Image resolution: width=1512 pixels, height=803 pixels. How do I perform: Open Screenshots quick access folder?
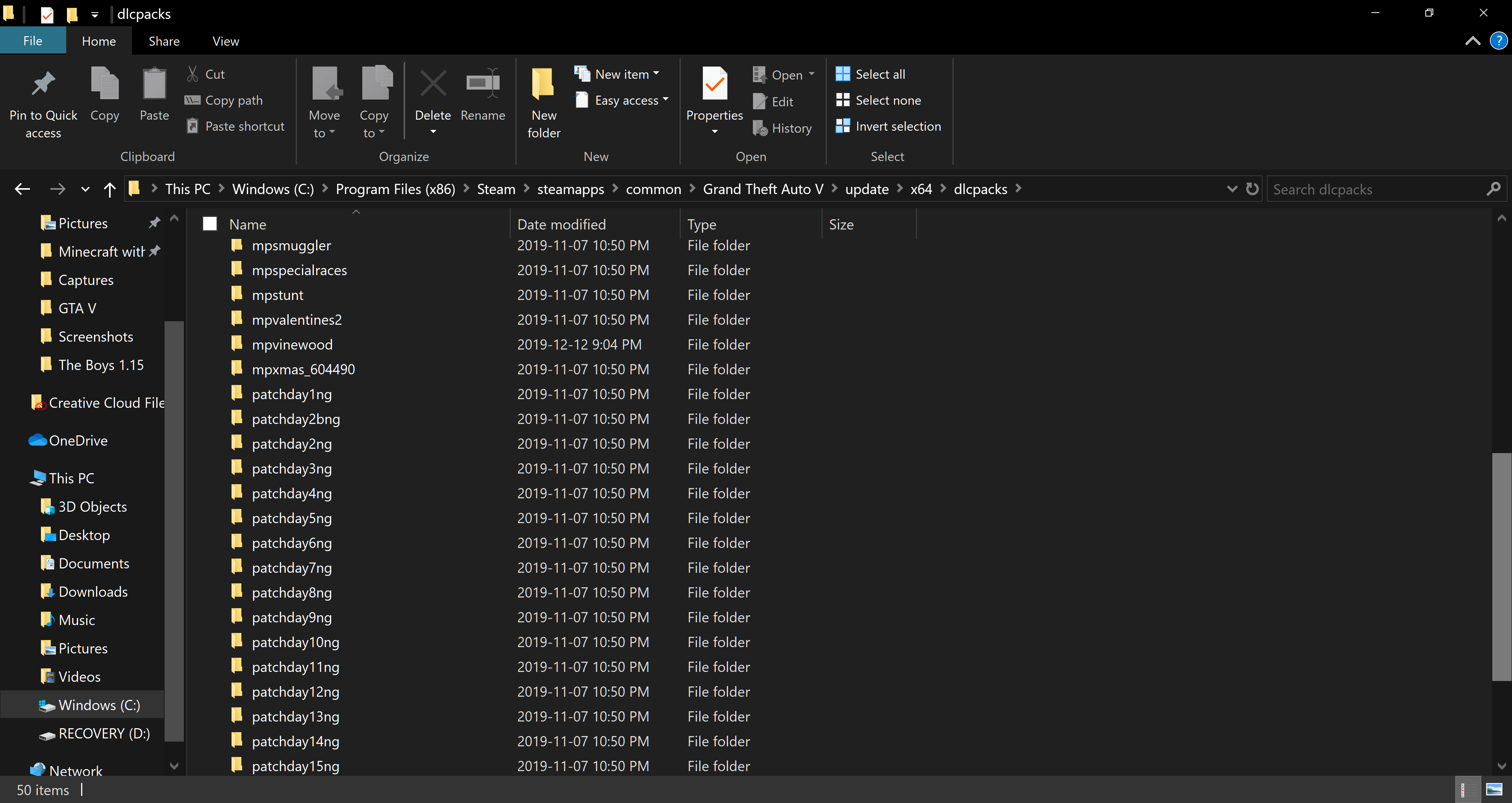pyautogui.click(x=87, y=336)
